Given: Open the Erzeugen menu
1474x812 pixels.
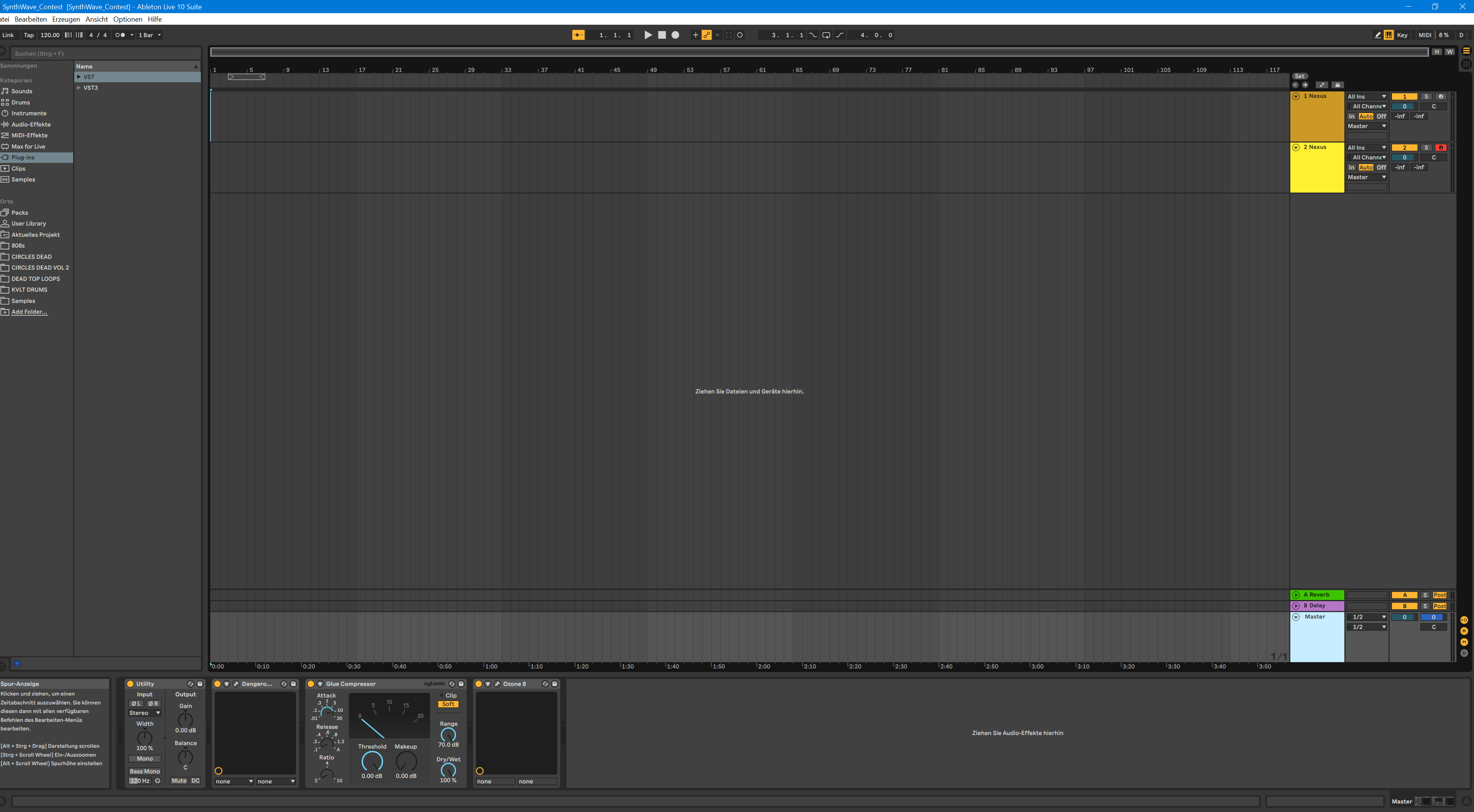Looking at the screenshot, I should (x=66, y=19).
